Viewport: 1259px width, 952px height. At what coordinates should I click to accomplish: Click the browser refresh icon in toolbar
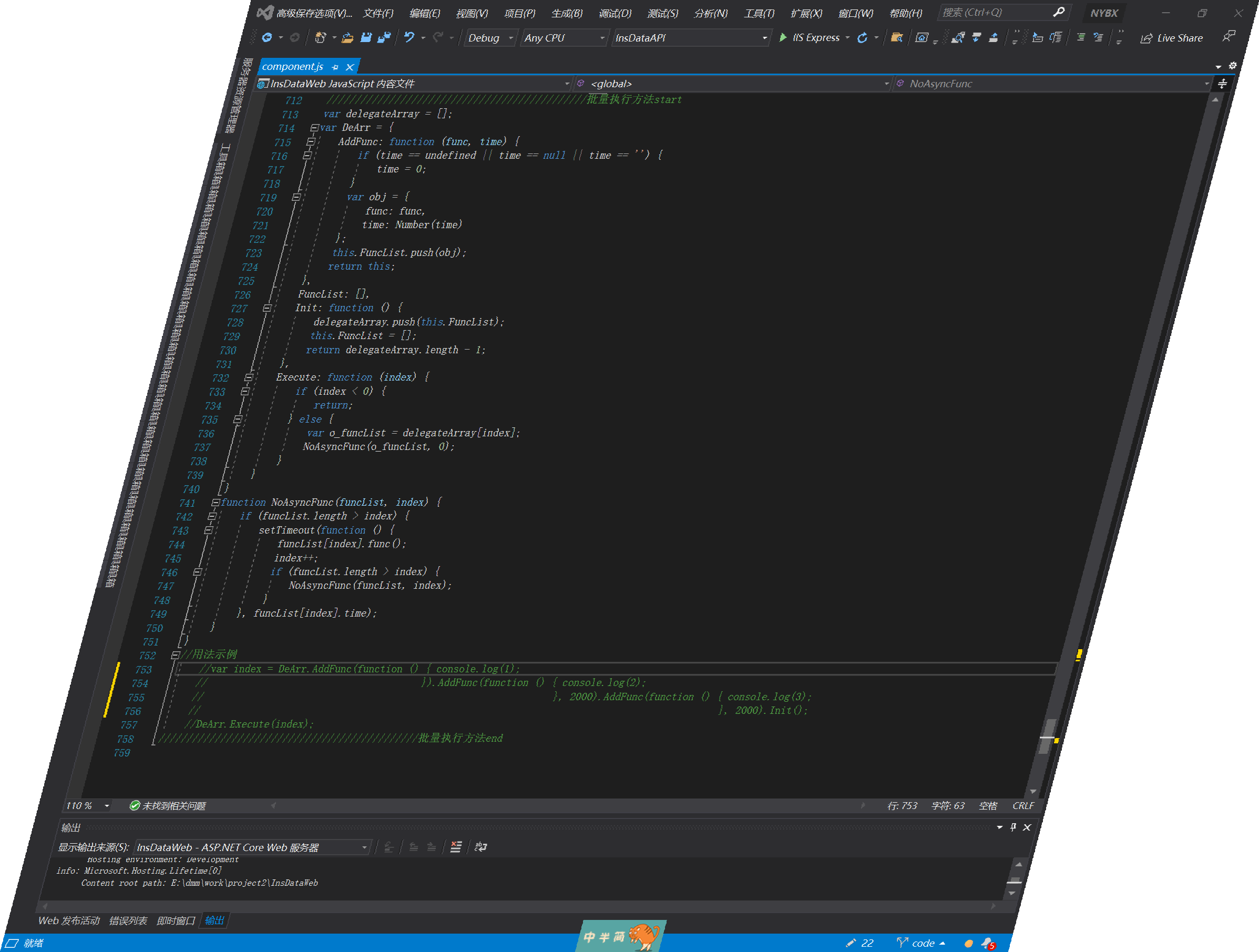coord(863,37)
